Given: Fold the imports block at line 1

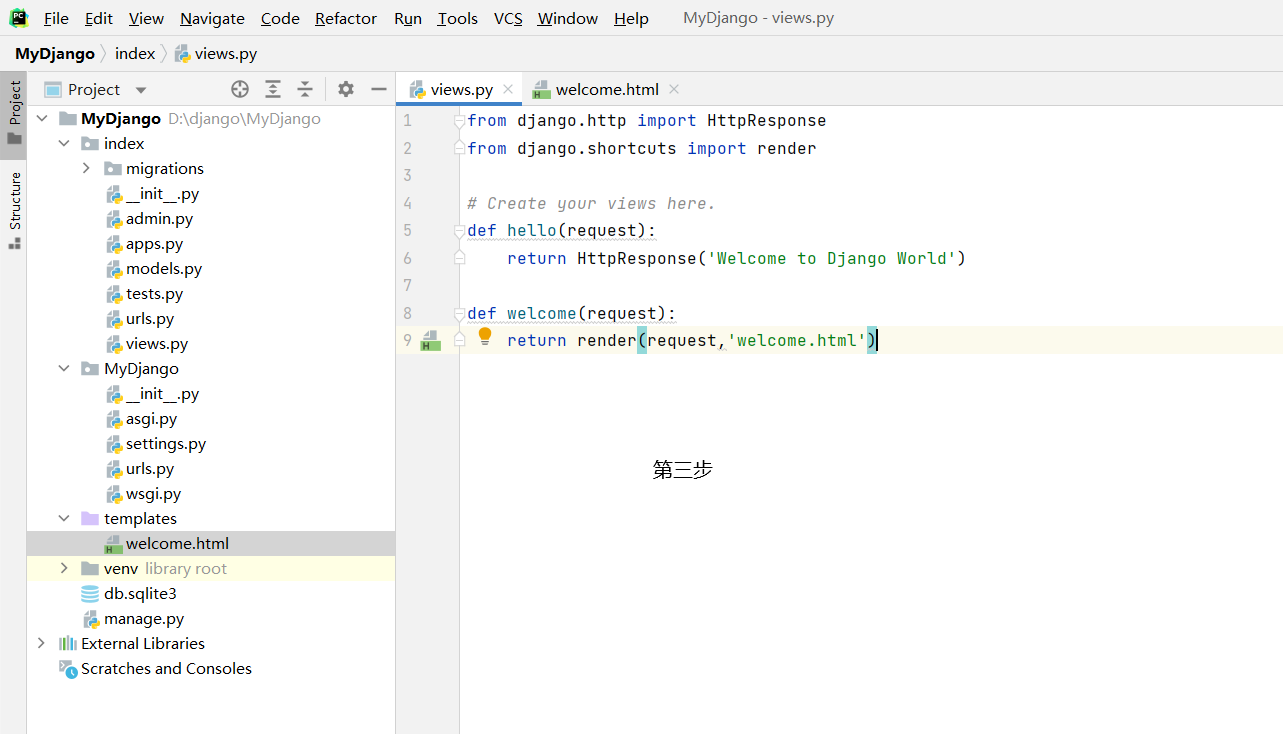Looking at the screenshot, I should coord(459,121).
